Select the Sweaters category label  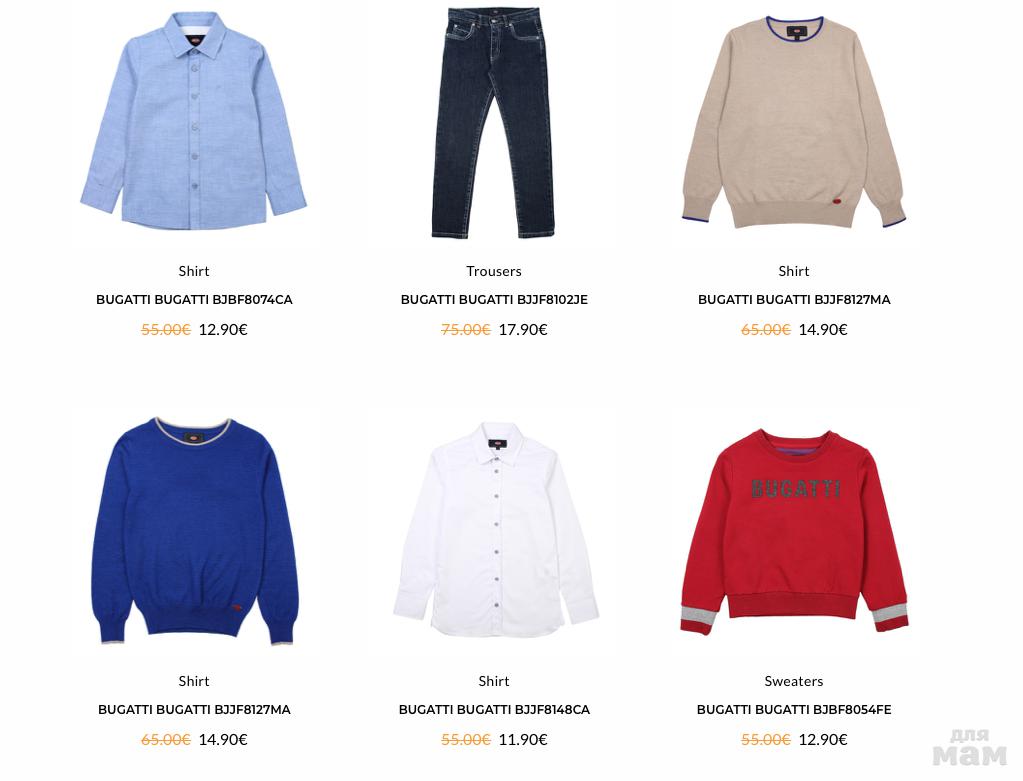coord(794,681)
